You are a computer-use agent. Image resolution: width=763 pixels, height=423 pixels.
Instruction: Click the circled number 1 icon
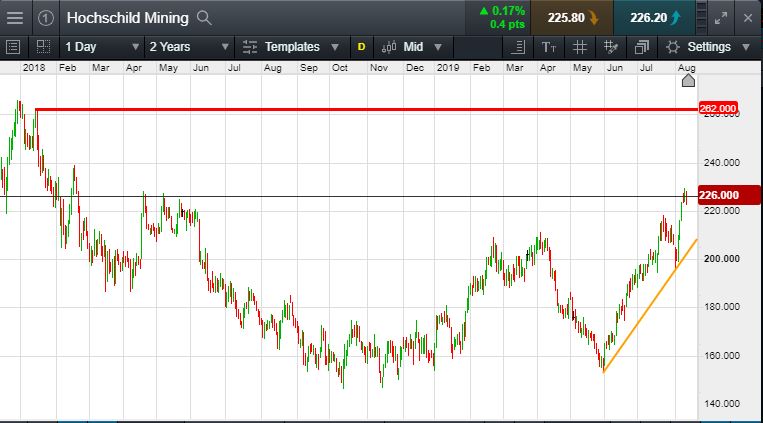[46, 18]
